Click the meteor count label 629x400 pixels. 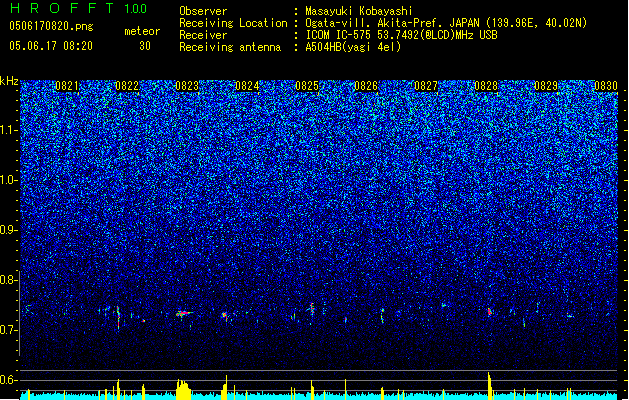[x=142, y=31]
